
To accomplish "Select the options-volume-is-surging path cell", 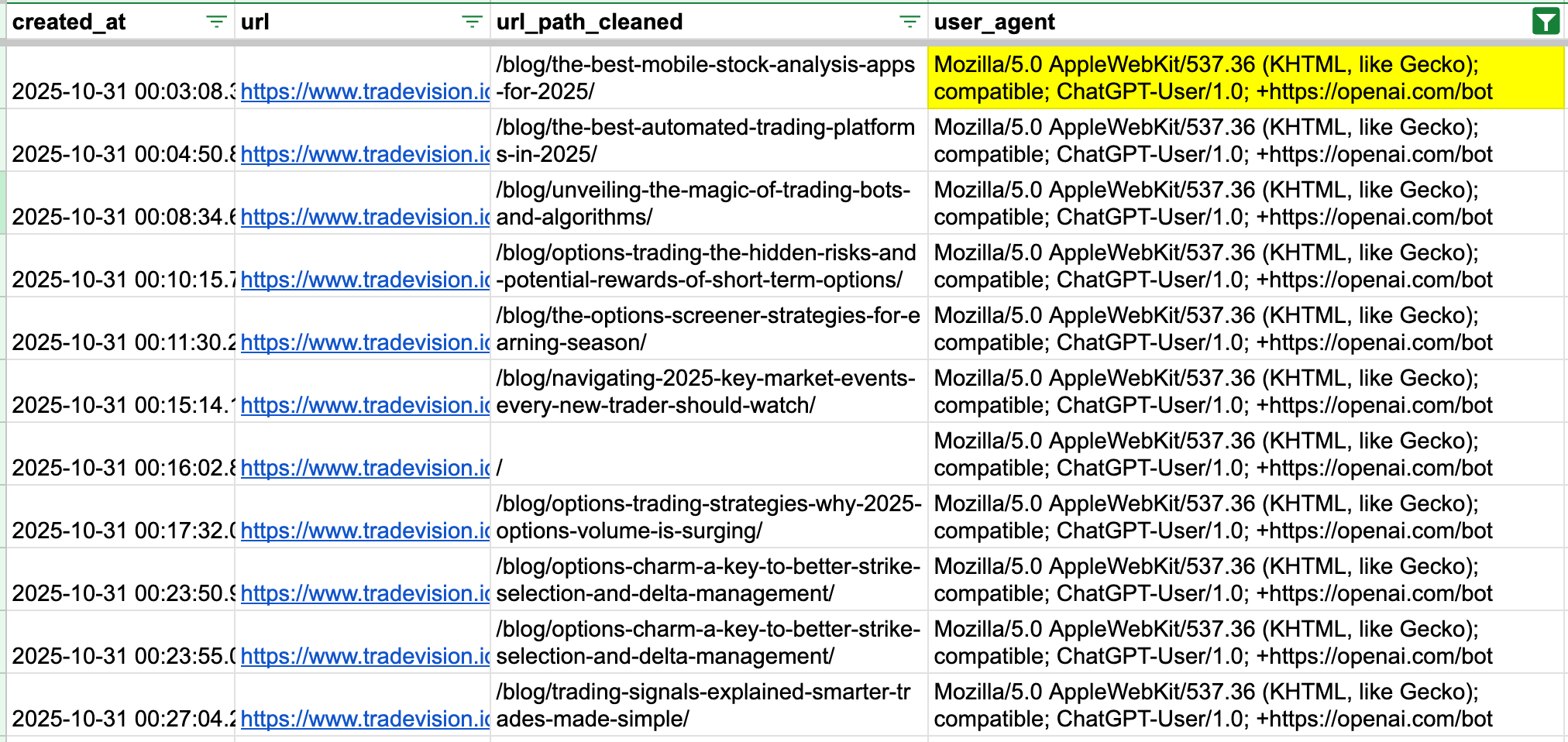I will click(709, 517).
